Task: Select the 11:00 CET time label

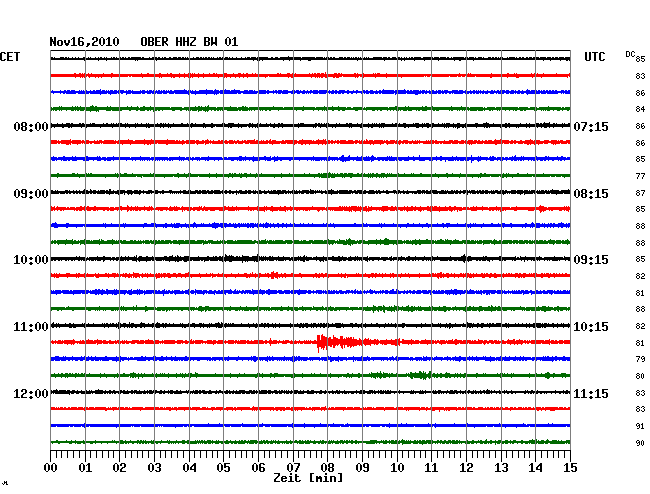Action: (x=31, y=327)
